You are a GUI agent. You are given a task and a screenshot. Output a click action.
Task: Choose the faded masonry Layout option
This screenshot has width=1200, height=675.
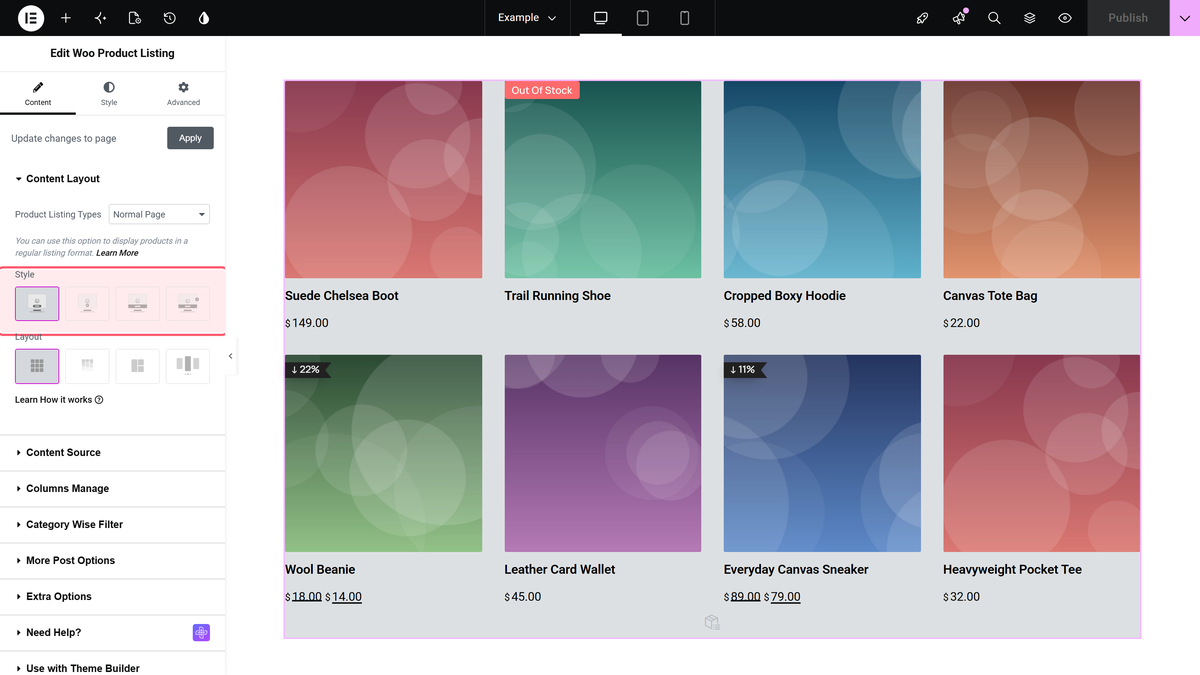pos(87,366)
